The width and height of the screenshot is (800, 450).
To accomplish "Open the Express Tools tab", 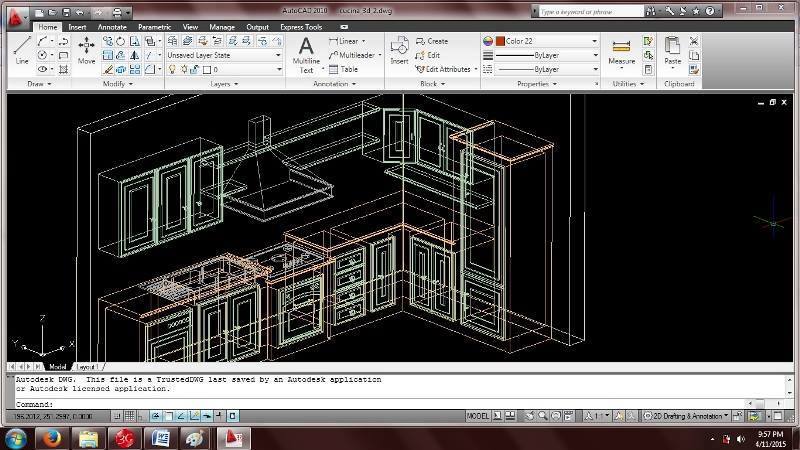I will click(x=301, y=27).
